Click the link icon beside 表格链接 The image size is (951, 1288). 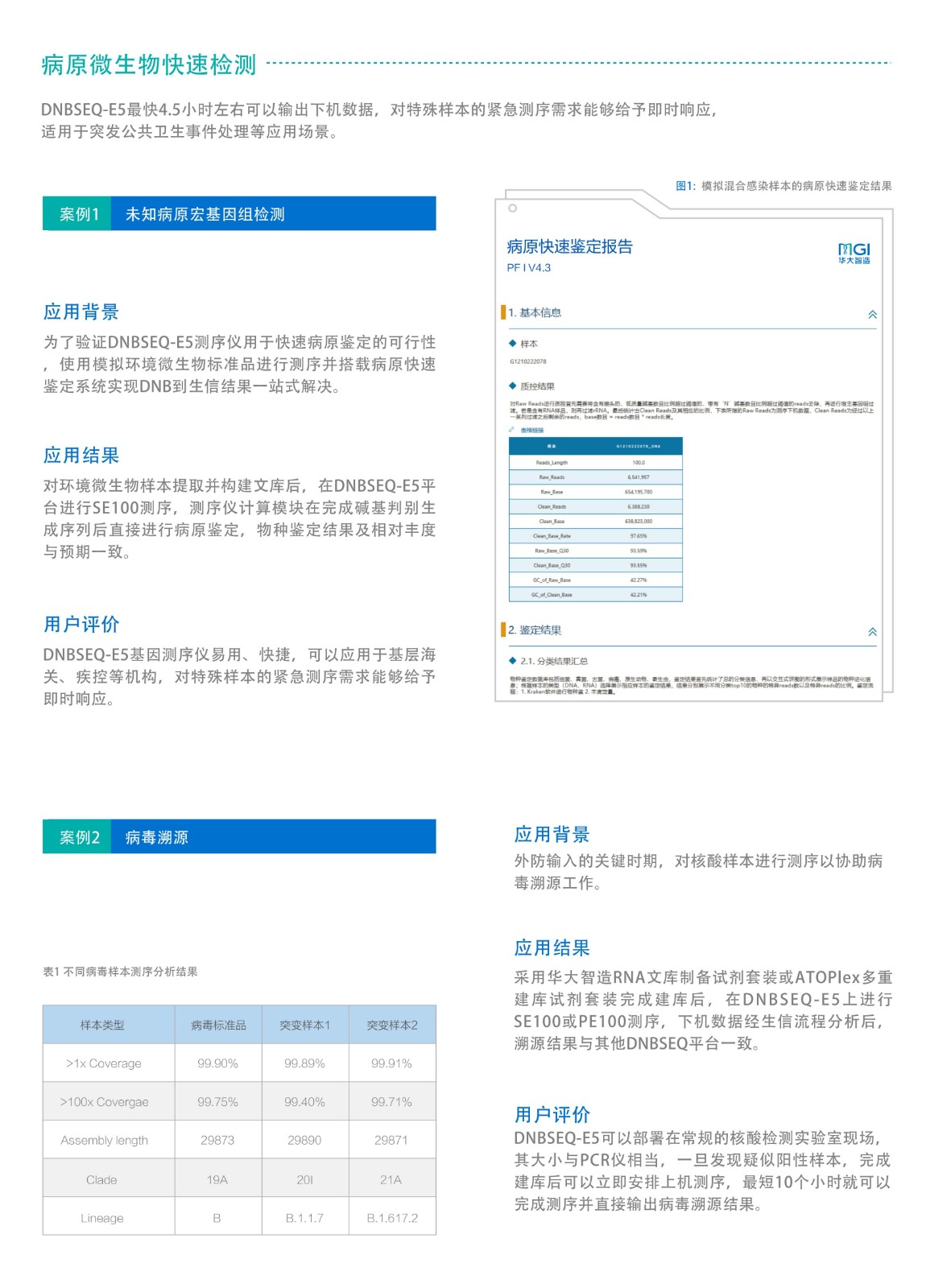click(x=511, y=430)
